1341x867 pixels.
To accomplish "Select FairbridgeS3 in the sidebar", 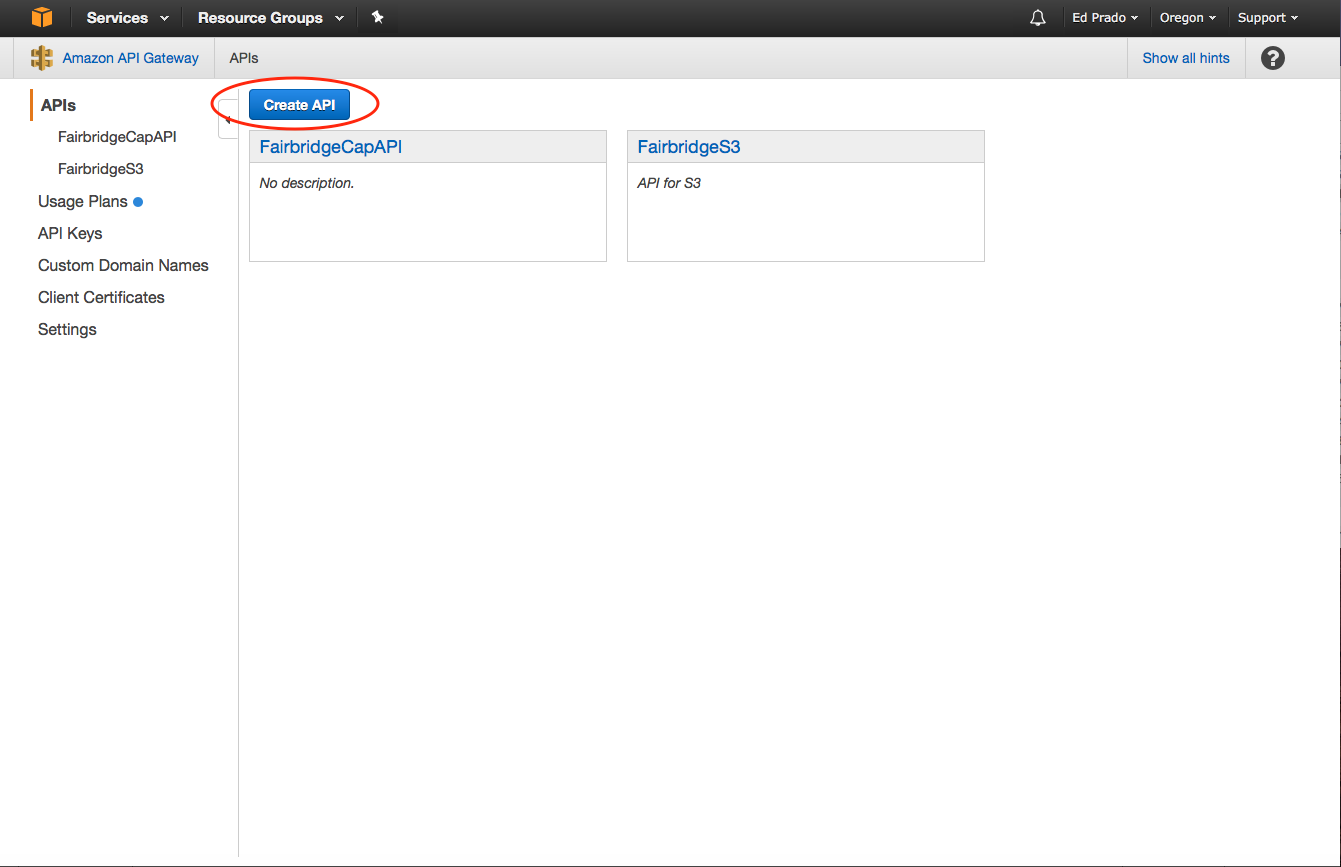I will tap(100, 169).
